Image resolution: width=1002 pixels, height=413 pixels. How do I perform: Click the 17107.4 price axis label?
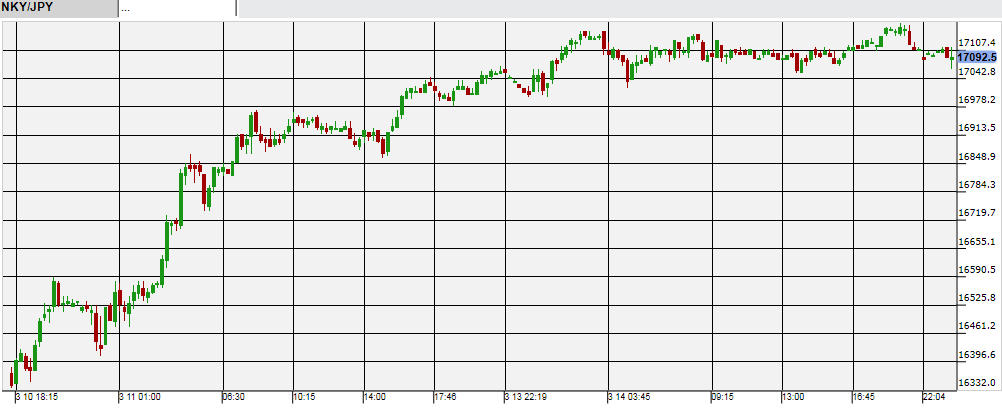pyautogui.click(x=976, y=43)
